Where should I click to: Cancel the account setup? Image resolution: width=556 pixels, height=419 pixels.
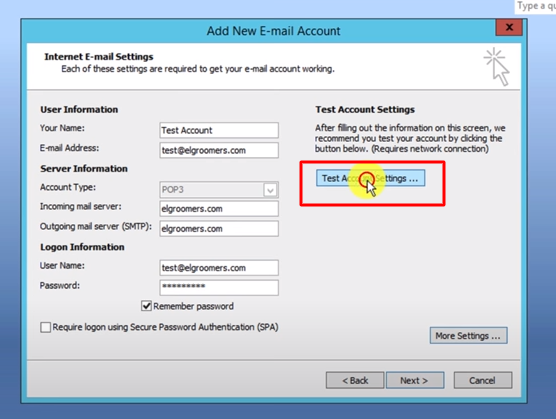click(483, 380)
